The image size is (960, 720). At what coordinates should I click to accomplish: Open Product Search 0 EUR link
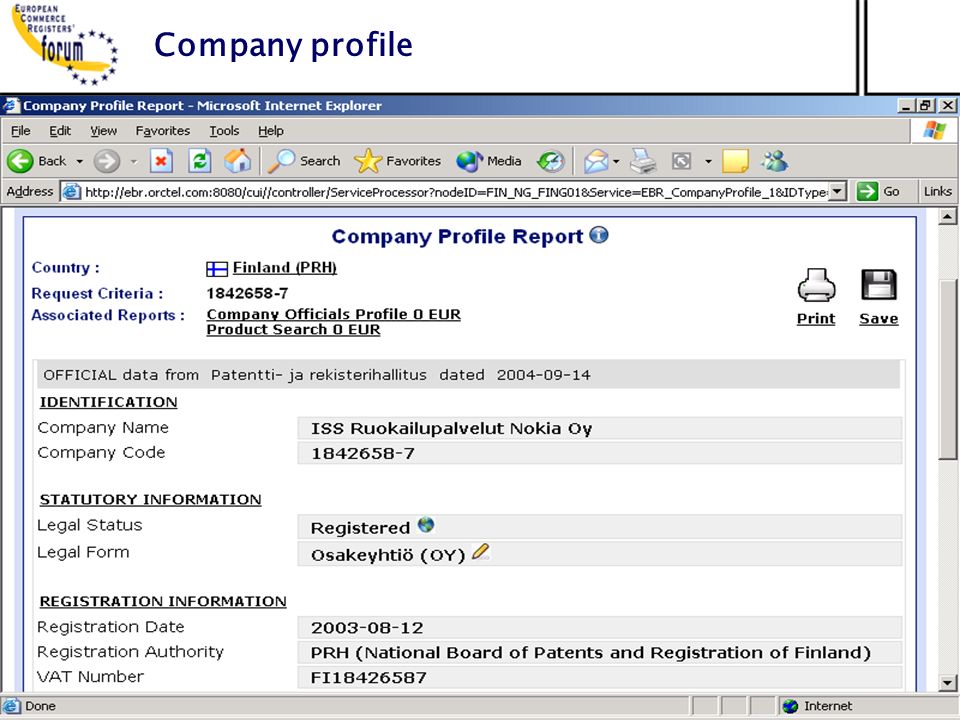pos(293,329)
